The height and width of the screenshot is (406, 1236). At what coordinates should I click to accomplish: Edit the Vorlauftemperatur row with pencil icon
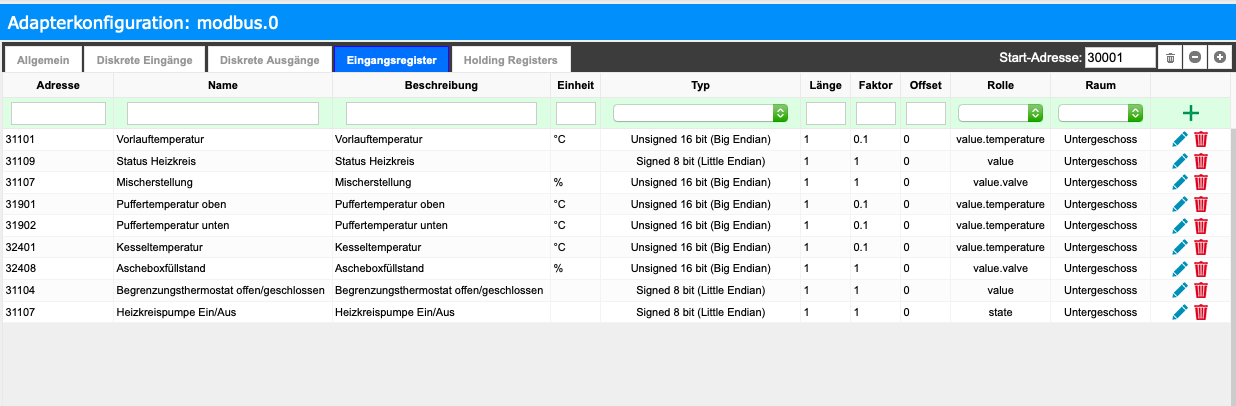(x=1180, y=139)
